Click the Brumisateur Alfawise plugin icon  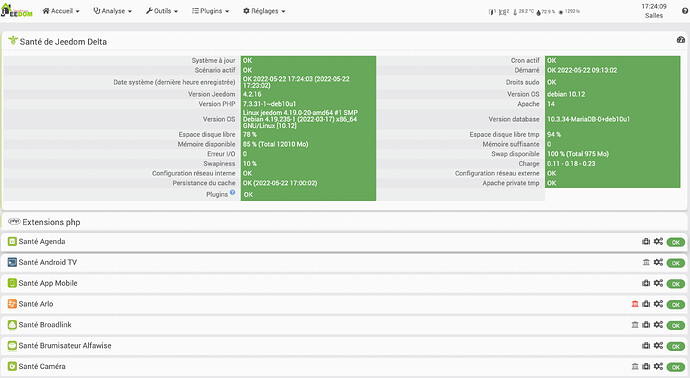click(x=12, y=345)
